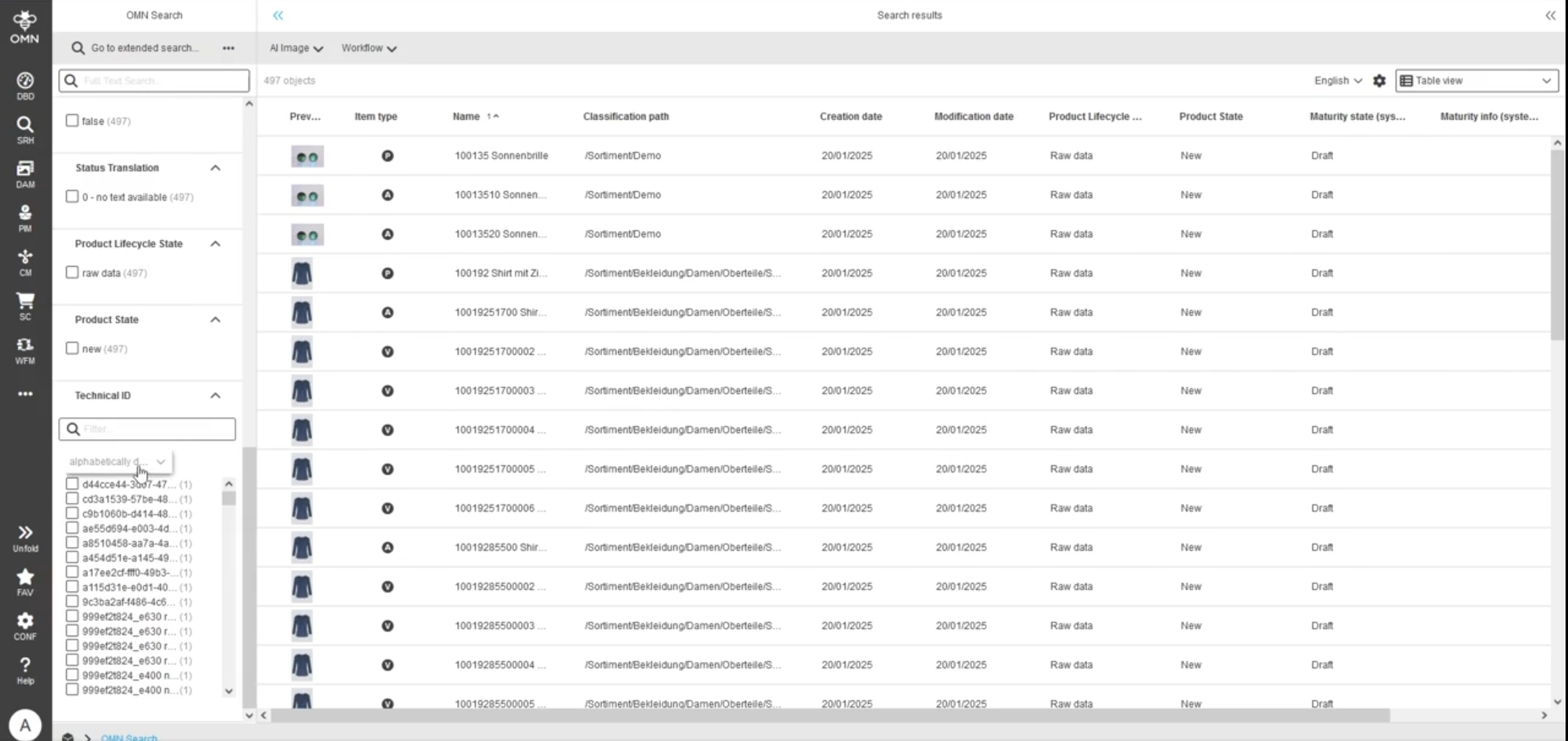Click item type icon for 10019251700002 row
Screen dimensions: 1568x741
pos(388,352)
